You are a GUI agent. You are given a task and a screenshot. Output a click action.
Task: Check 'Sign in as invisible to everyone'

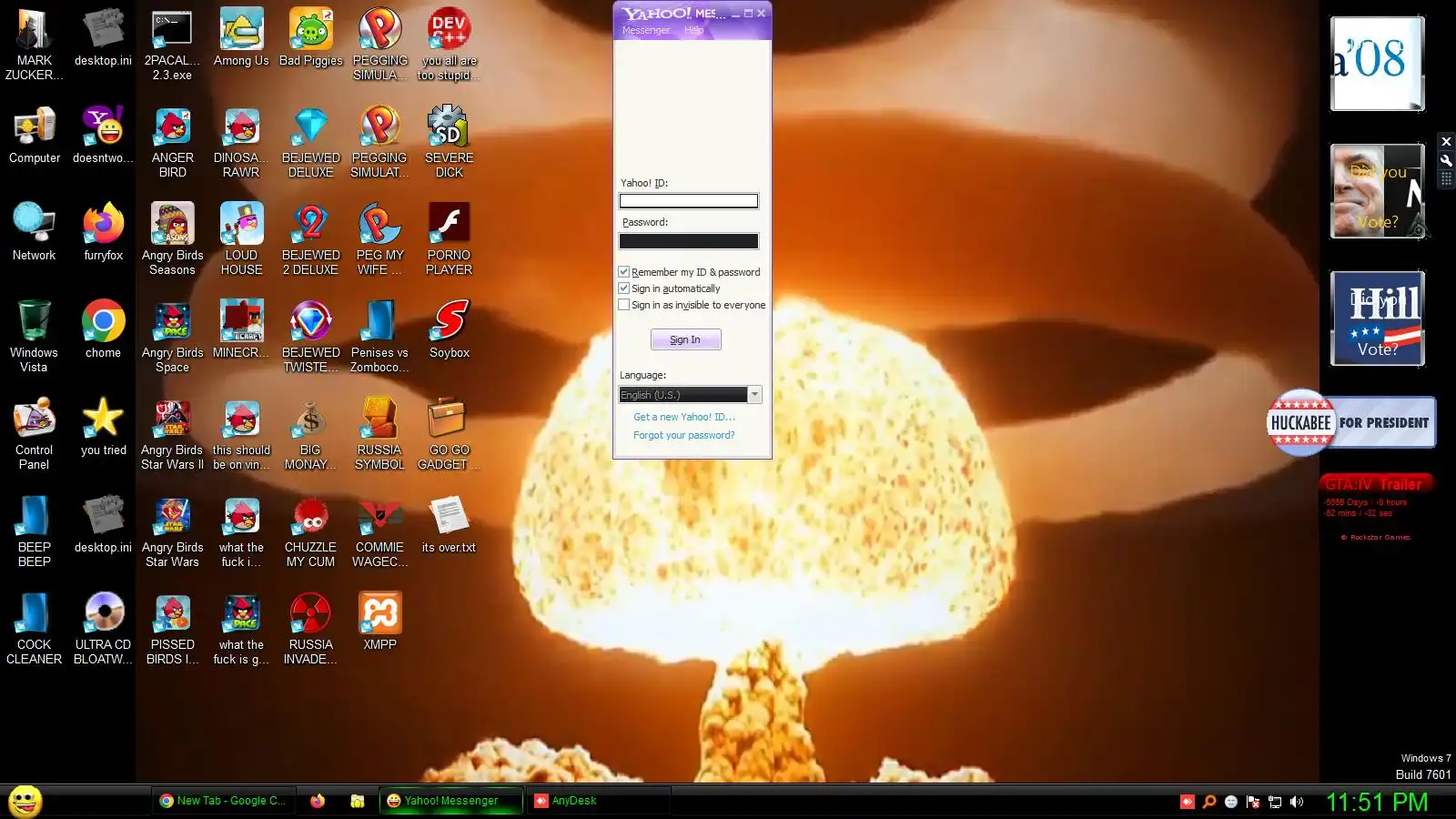coord(624,305)
